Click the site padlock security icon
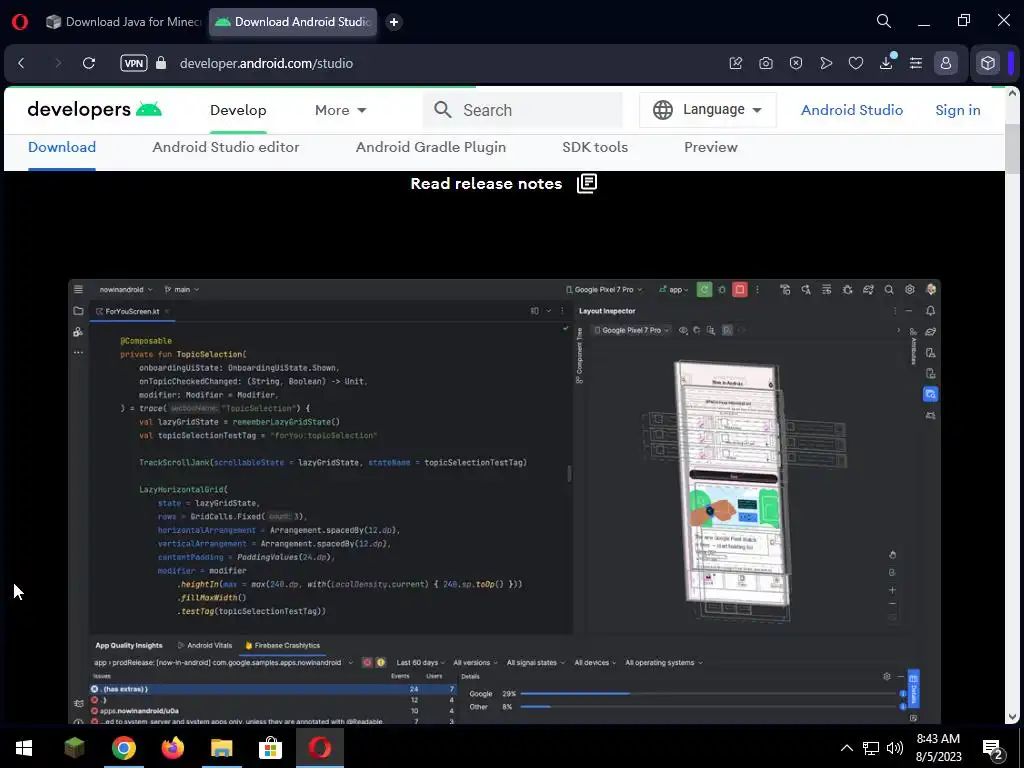 pos(161,63)
